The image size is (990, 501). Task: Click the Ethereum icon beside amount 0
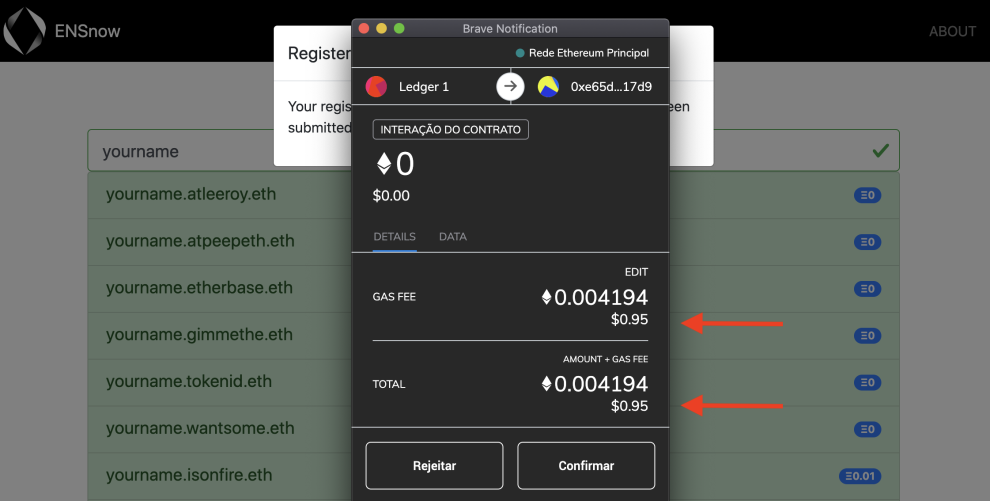tap(384, 164)
